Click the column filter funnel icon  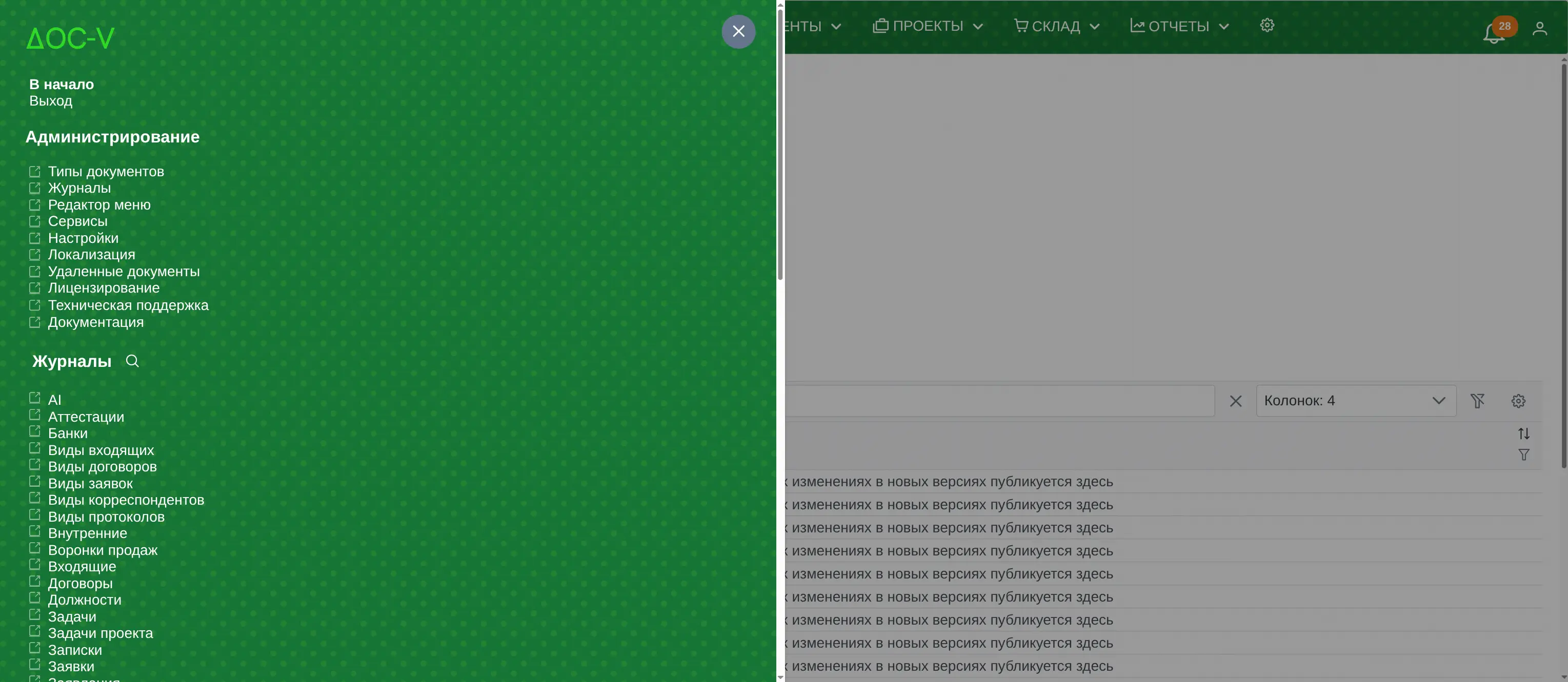click(x=1523, y=455)
